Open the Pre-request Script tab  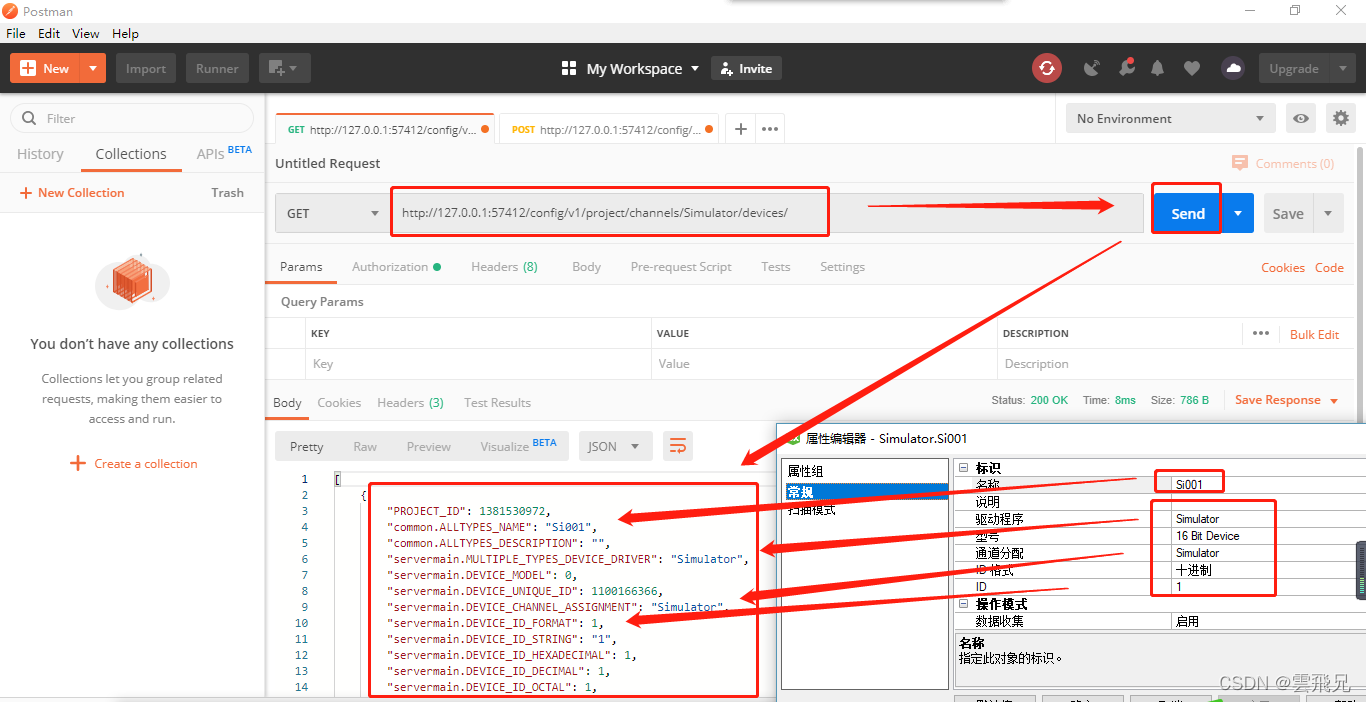tap(681, 267)
